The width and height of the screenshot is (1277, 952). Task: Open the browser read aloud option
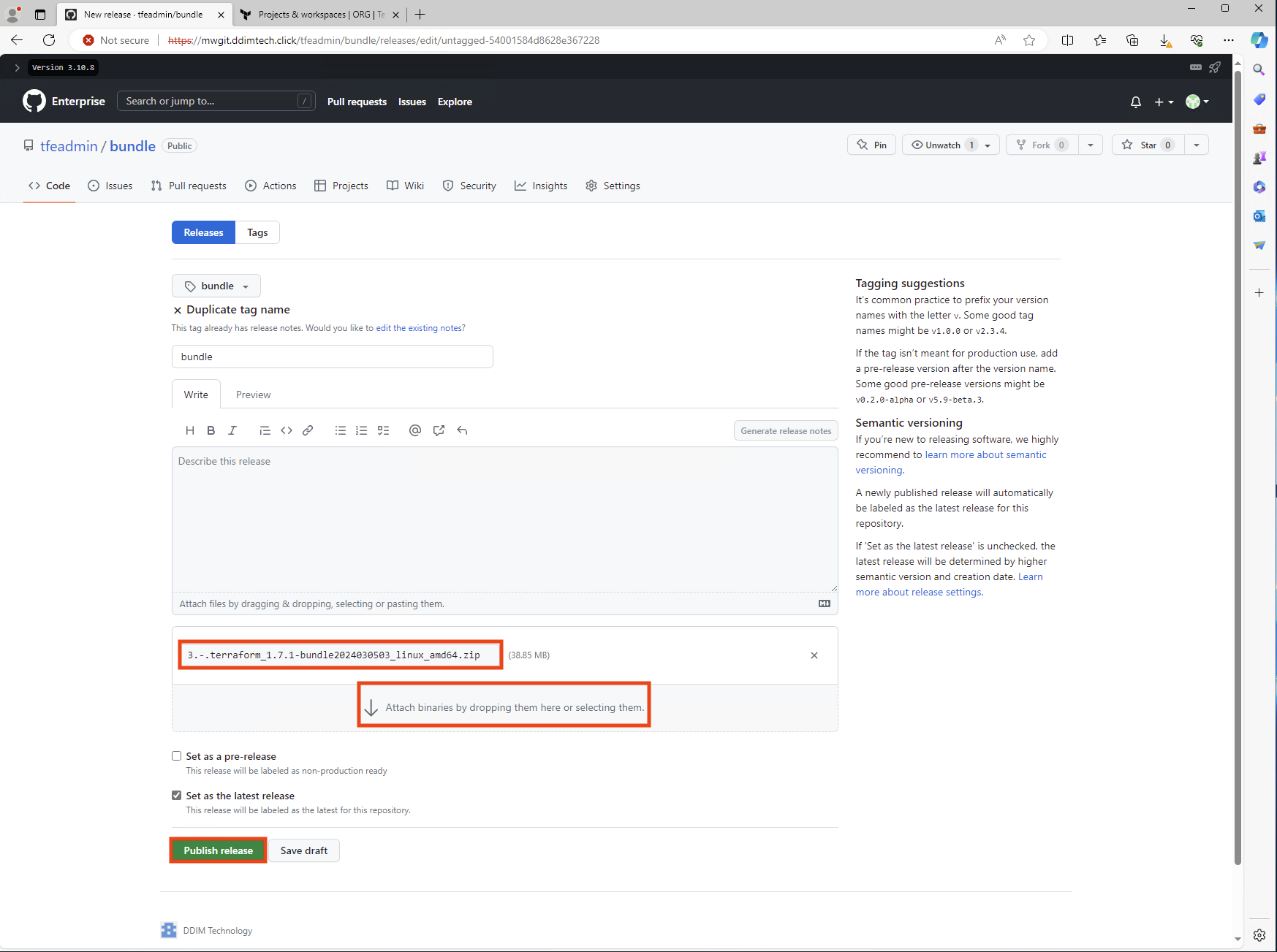[1000, 40]
